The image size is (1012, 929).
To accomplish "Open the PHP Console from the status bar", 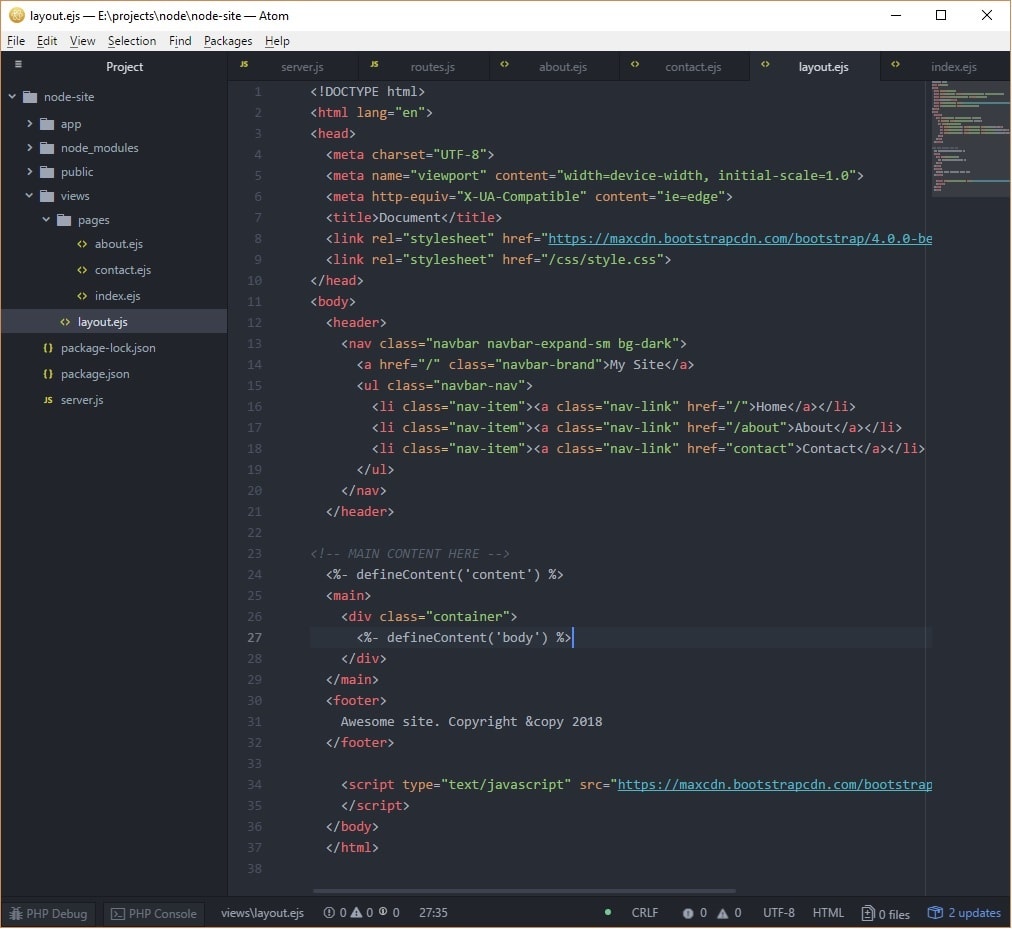I will (x=153, y=913).
